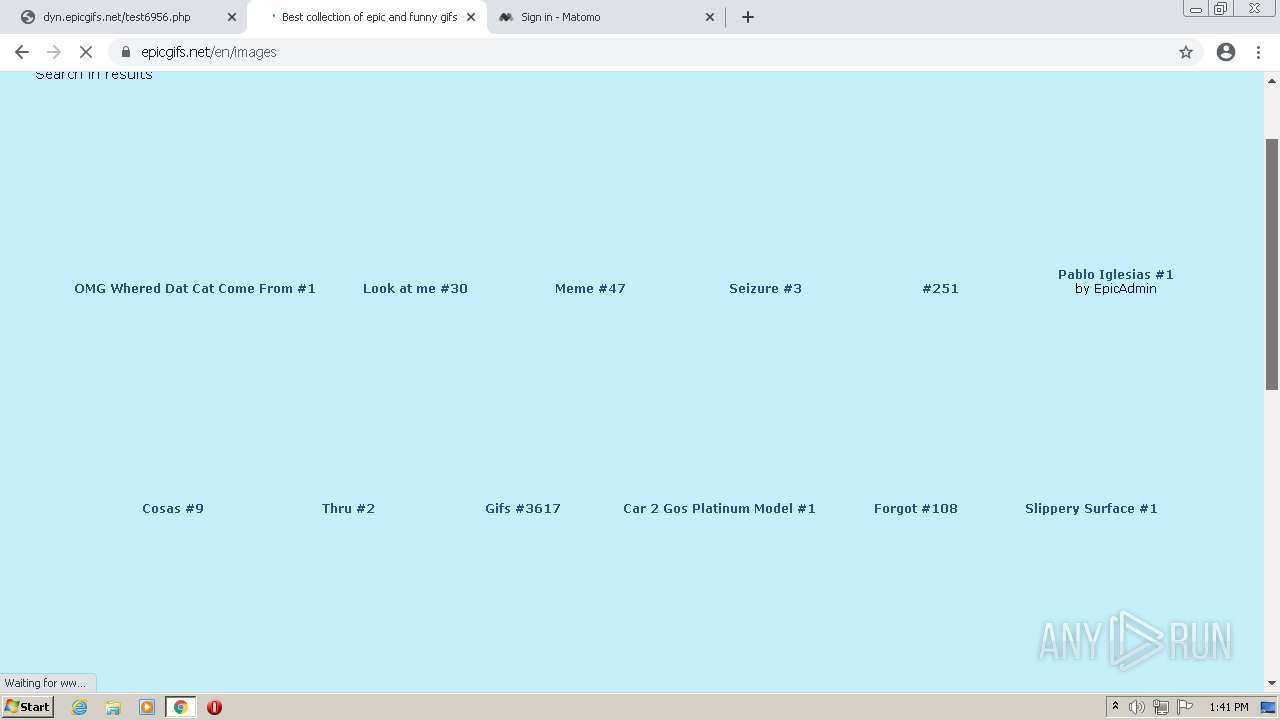Open the Meme #47 gif
This screenshot has height=720, width=1280.
coord(590,288)
